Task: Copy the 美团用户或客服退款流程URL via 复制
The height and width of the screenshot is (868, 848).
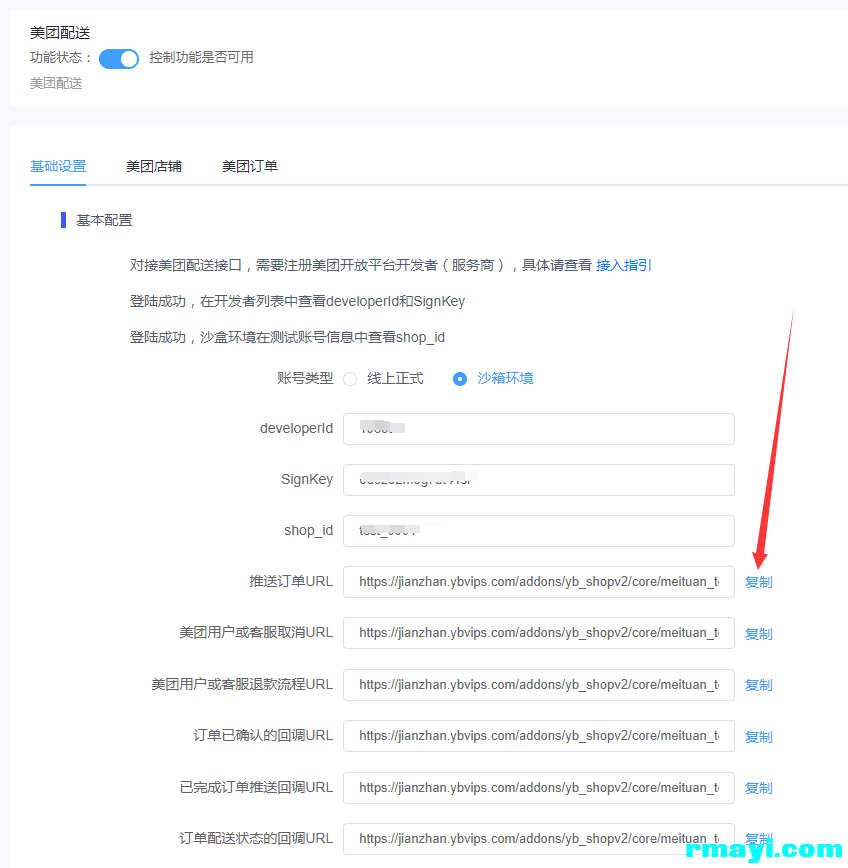Action: (x=758, y=685)
